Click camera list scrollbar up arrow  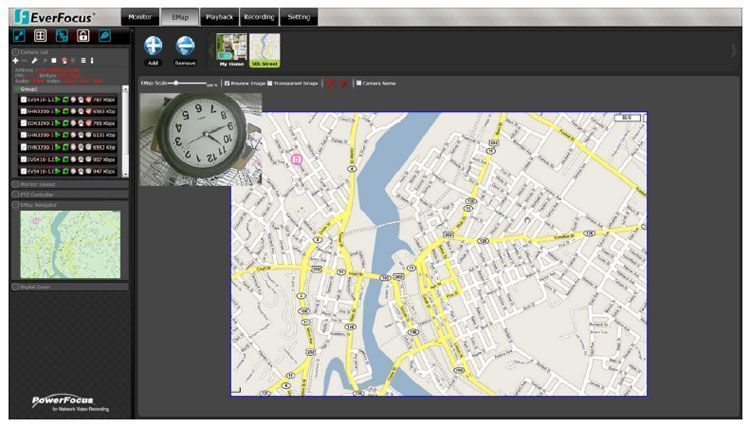coord(125,89)
